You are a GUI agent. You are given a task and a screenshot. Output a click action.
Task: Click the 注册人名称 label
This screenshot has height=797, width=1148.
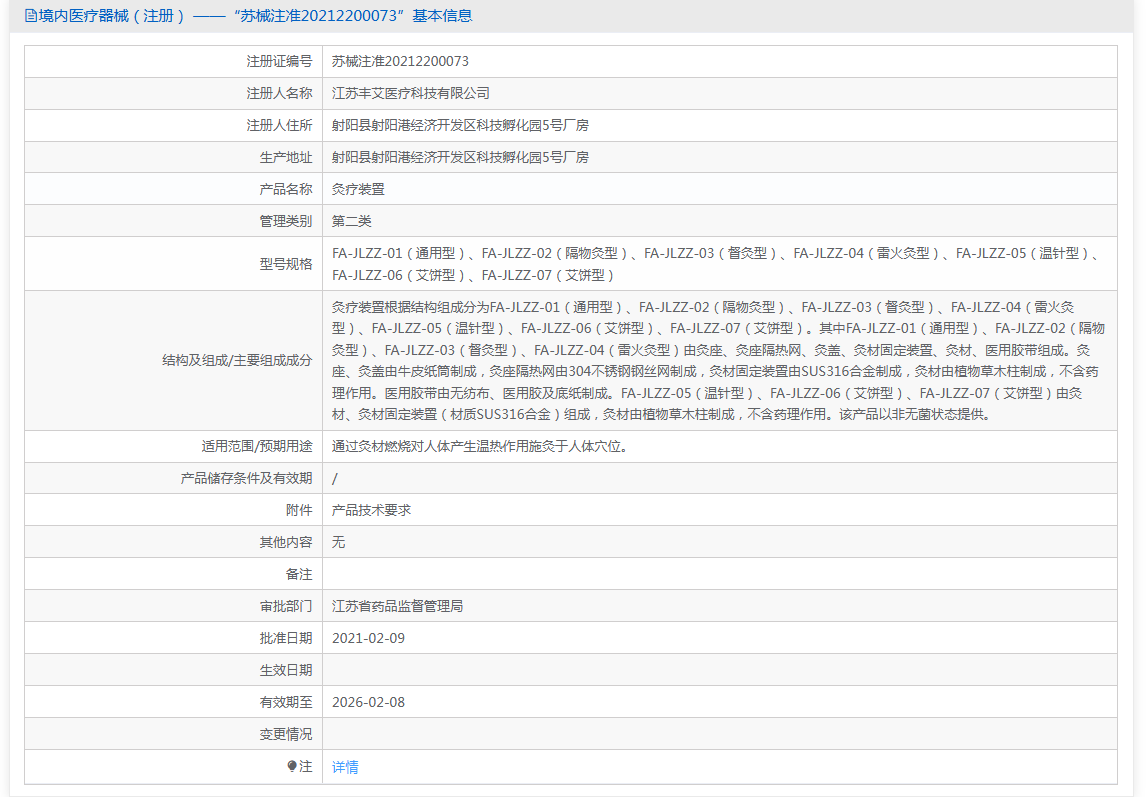279,93
